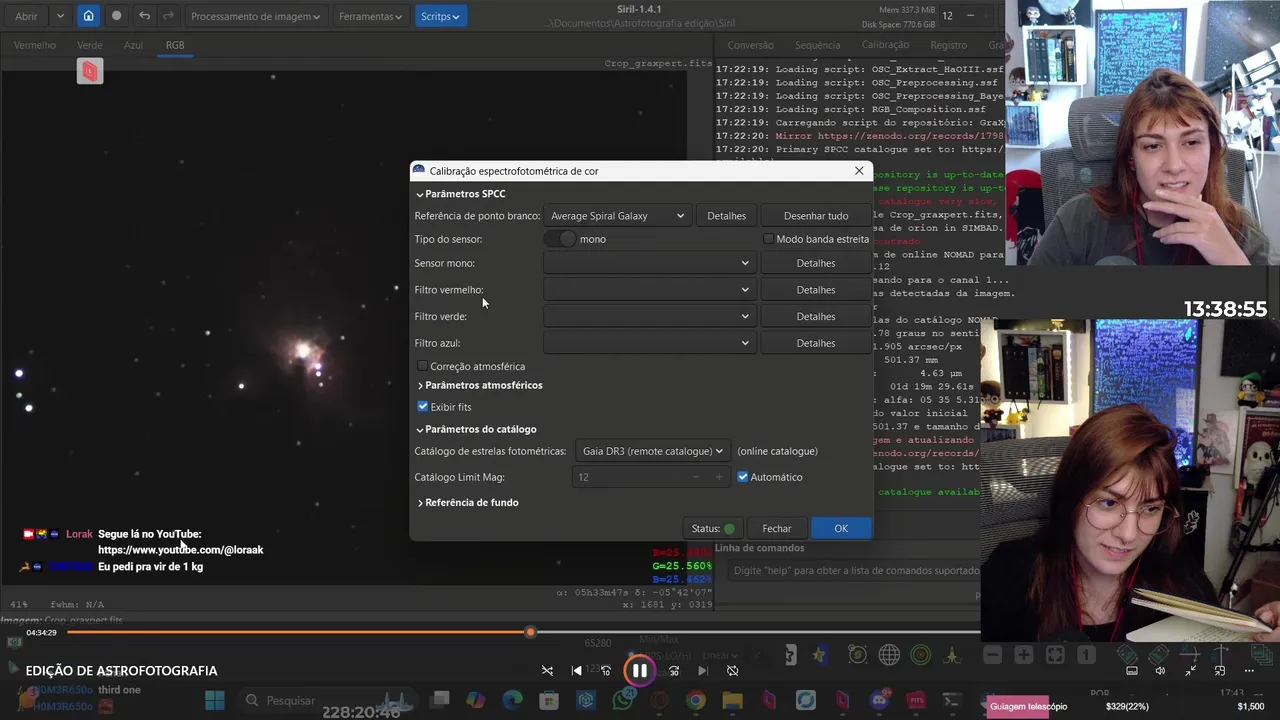Open the Filtro vermelho dropdown

[x=648, y=290]
